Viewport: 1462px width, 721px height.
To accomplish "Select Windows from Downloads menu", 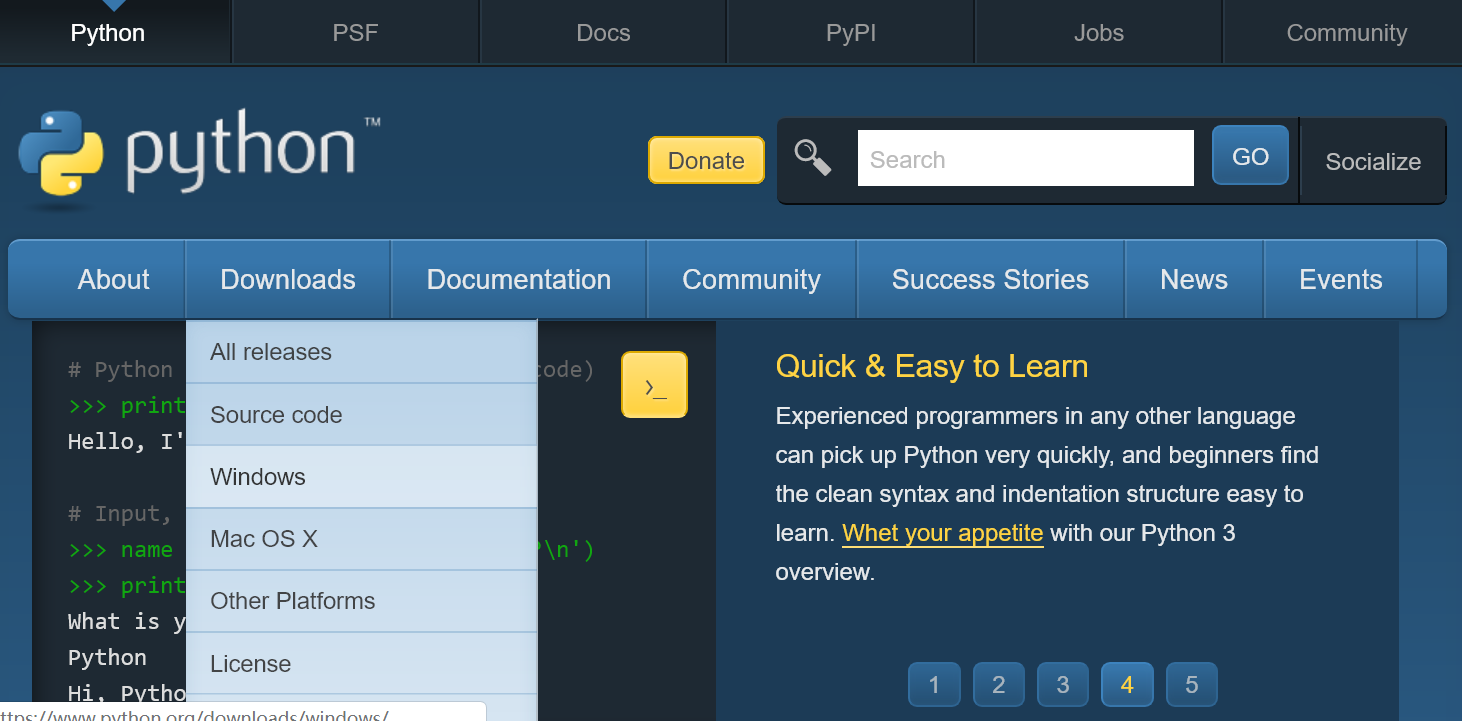I will pyautogui.click(x=258, y=477).
